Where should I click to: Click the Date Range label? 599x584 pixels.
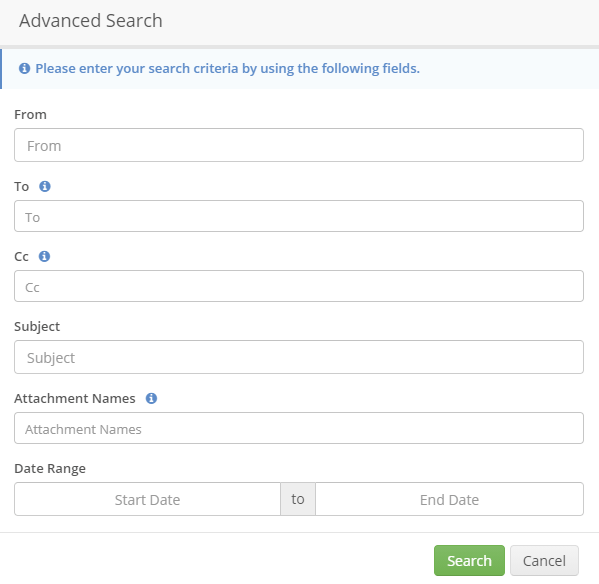pos(50,469)
